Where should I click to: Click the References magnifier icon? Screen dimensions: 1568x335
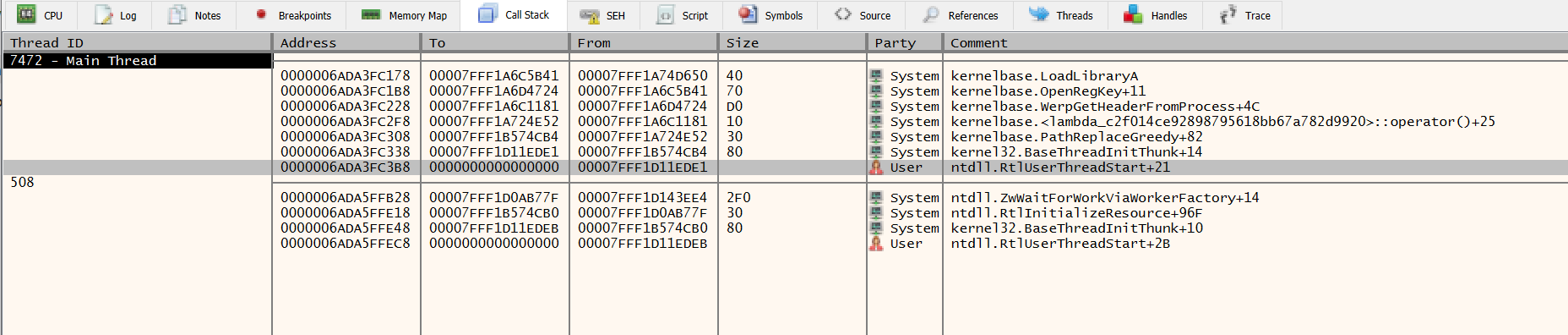[x=931, y=14]
